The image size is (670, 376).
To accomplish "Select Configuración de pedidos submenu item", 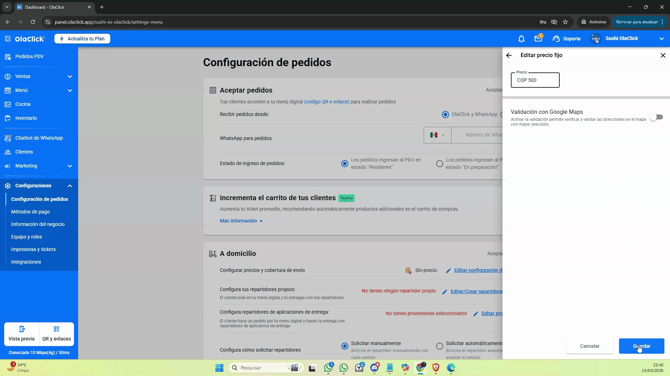I will [39, 199].
